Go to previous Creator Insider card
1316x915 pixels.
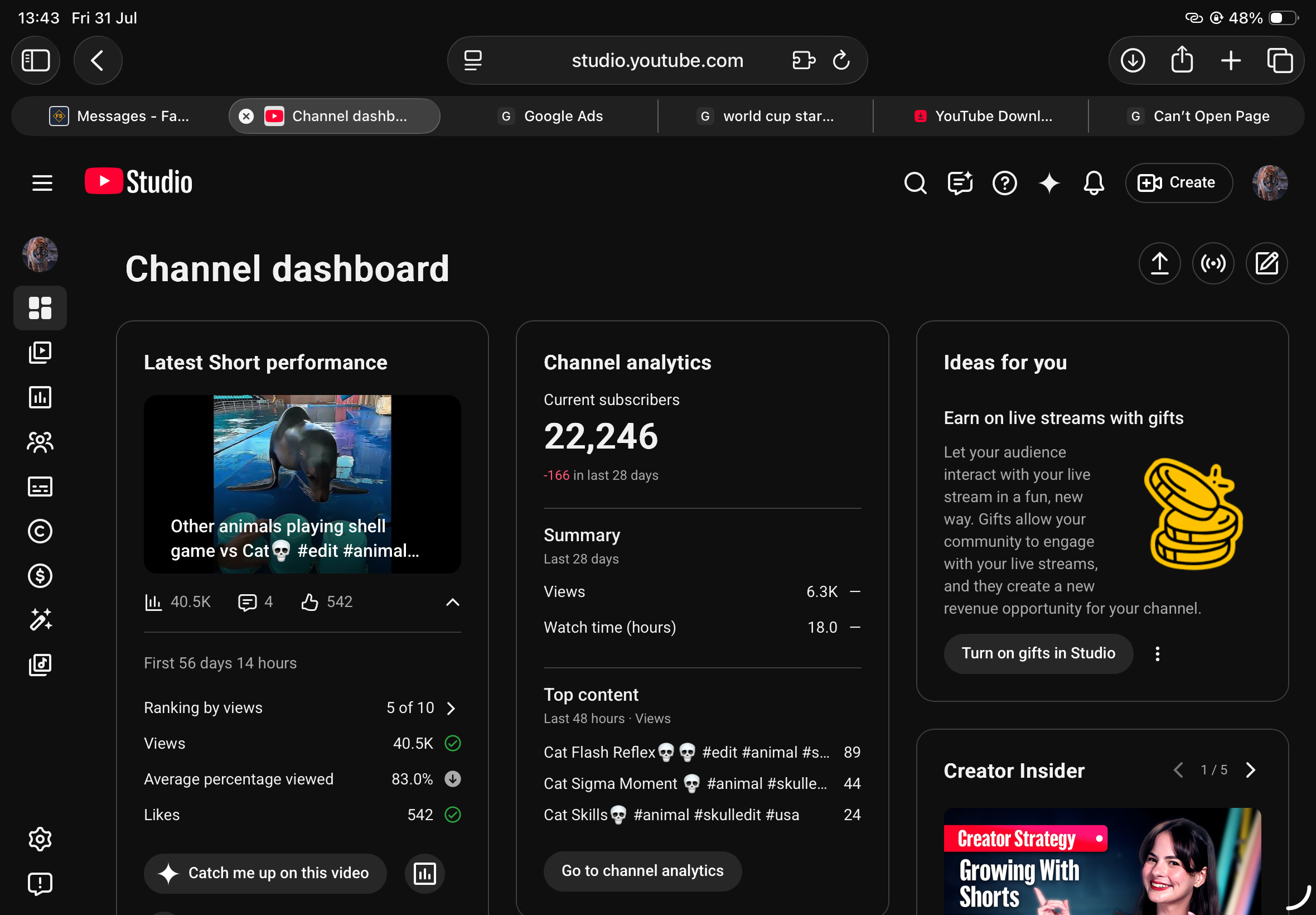(1178, 770)
